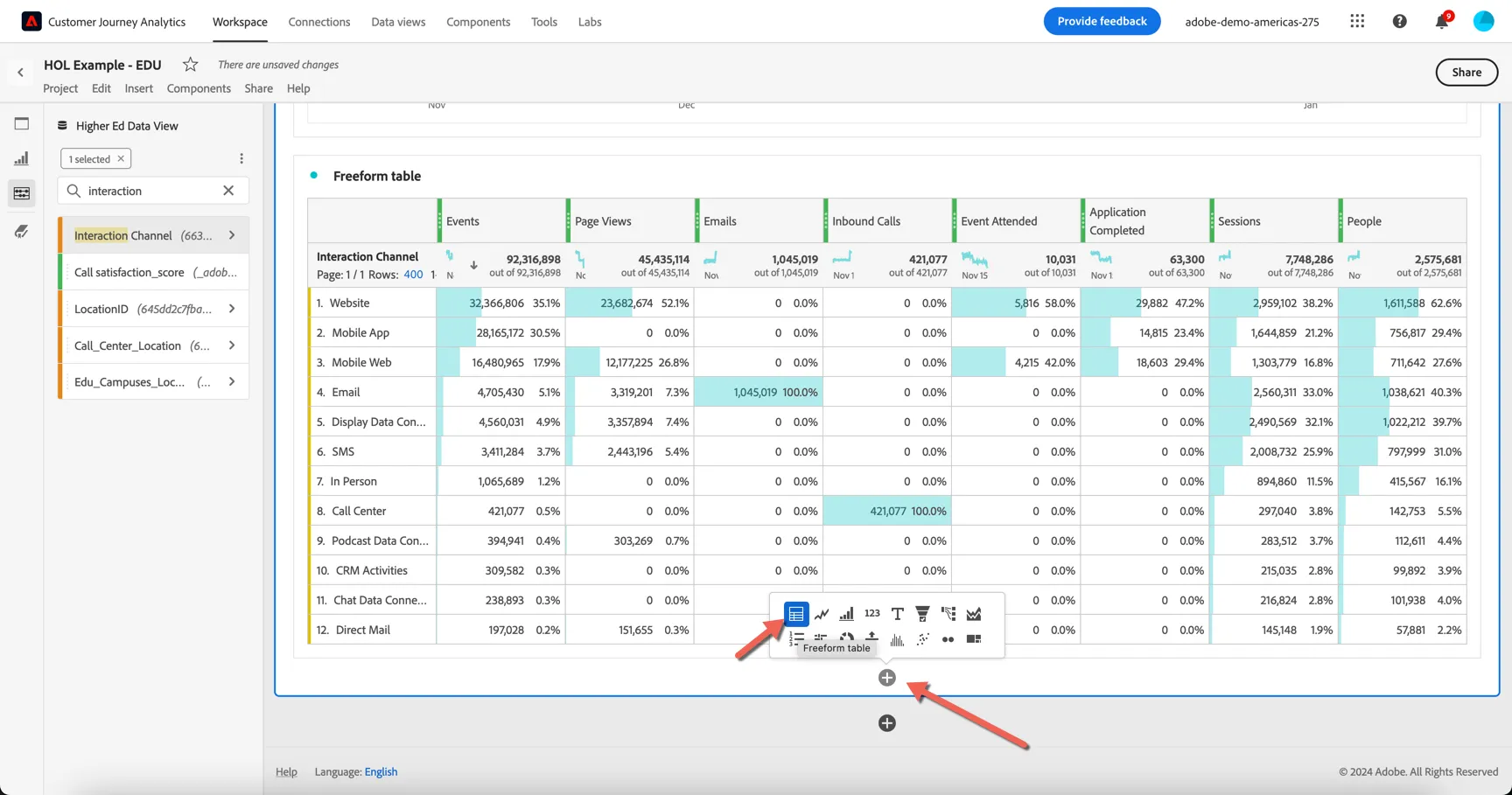Viewport: 1512px width, 795px height.
Task: Click the Share button
Action: pyautogui.click(x=1466, y=73)
